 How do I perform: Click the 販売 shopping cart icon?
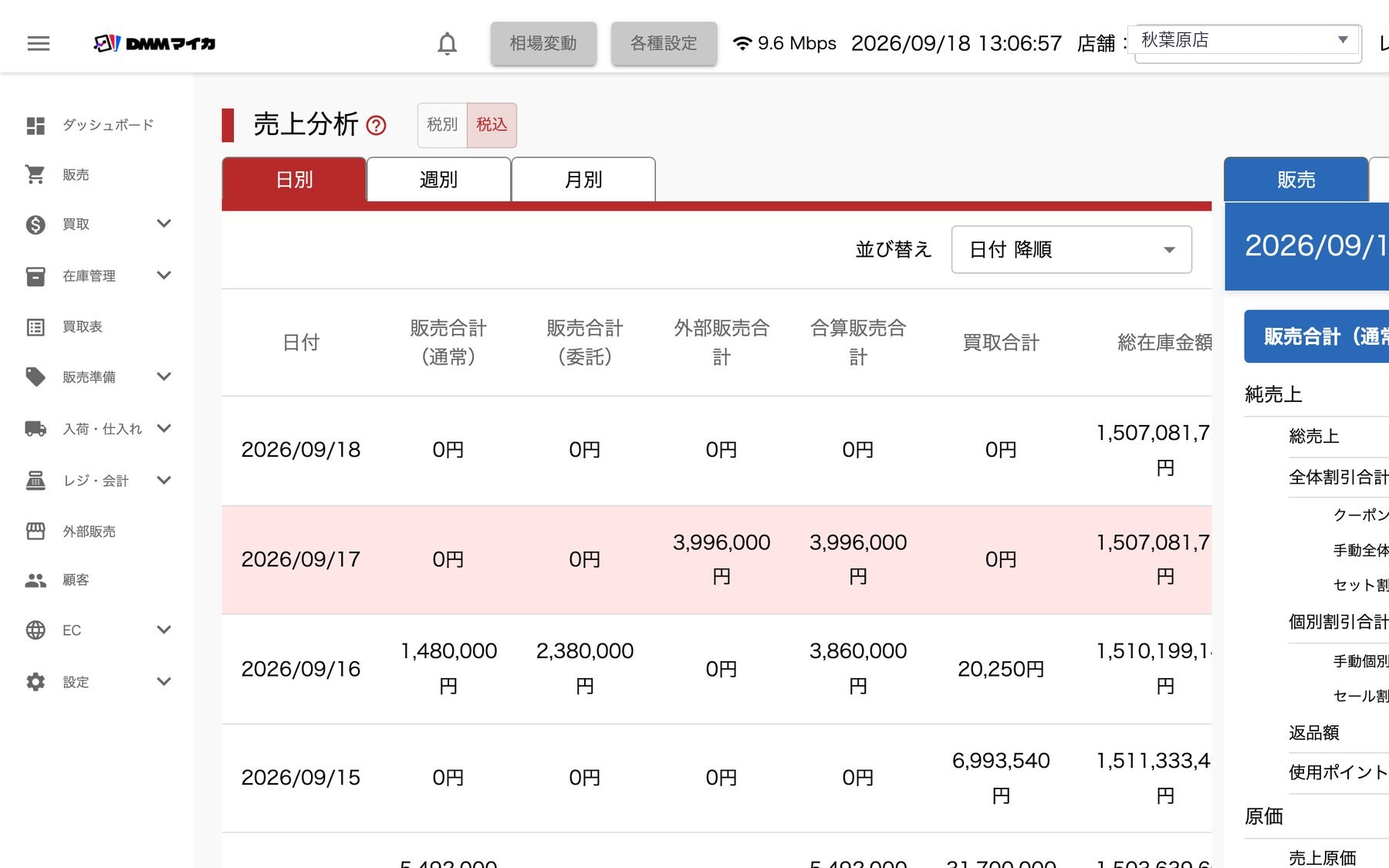pyautogui.click(x=35, y=174)
